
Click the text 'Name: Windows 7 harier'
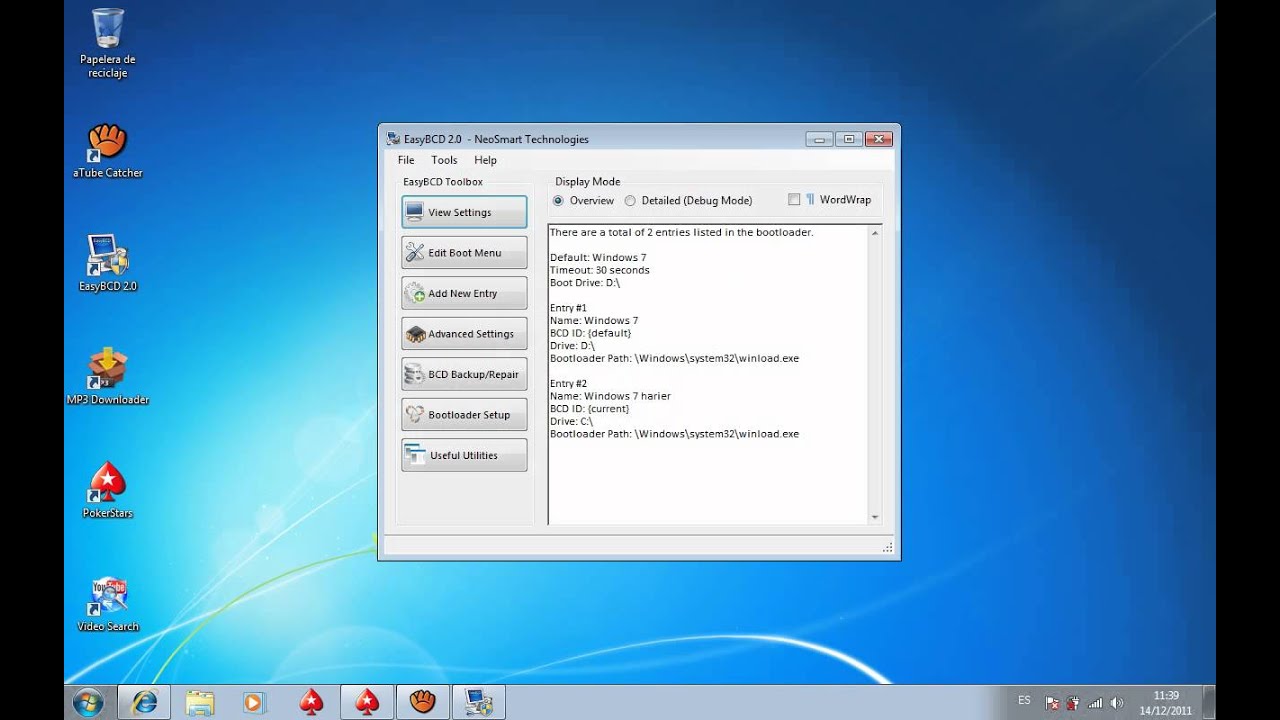click(x=610, y=396)
